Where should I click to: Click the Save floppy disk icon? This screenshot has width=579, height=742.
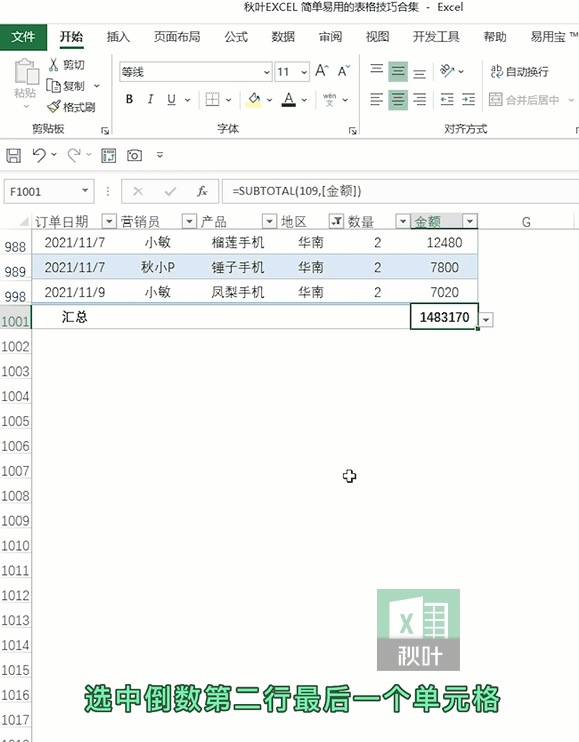pyautogui.click(x=13, y=155)
